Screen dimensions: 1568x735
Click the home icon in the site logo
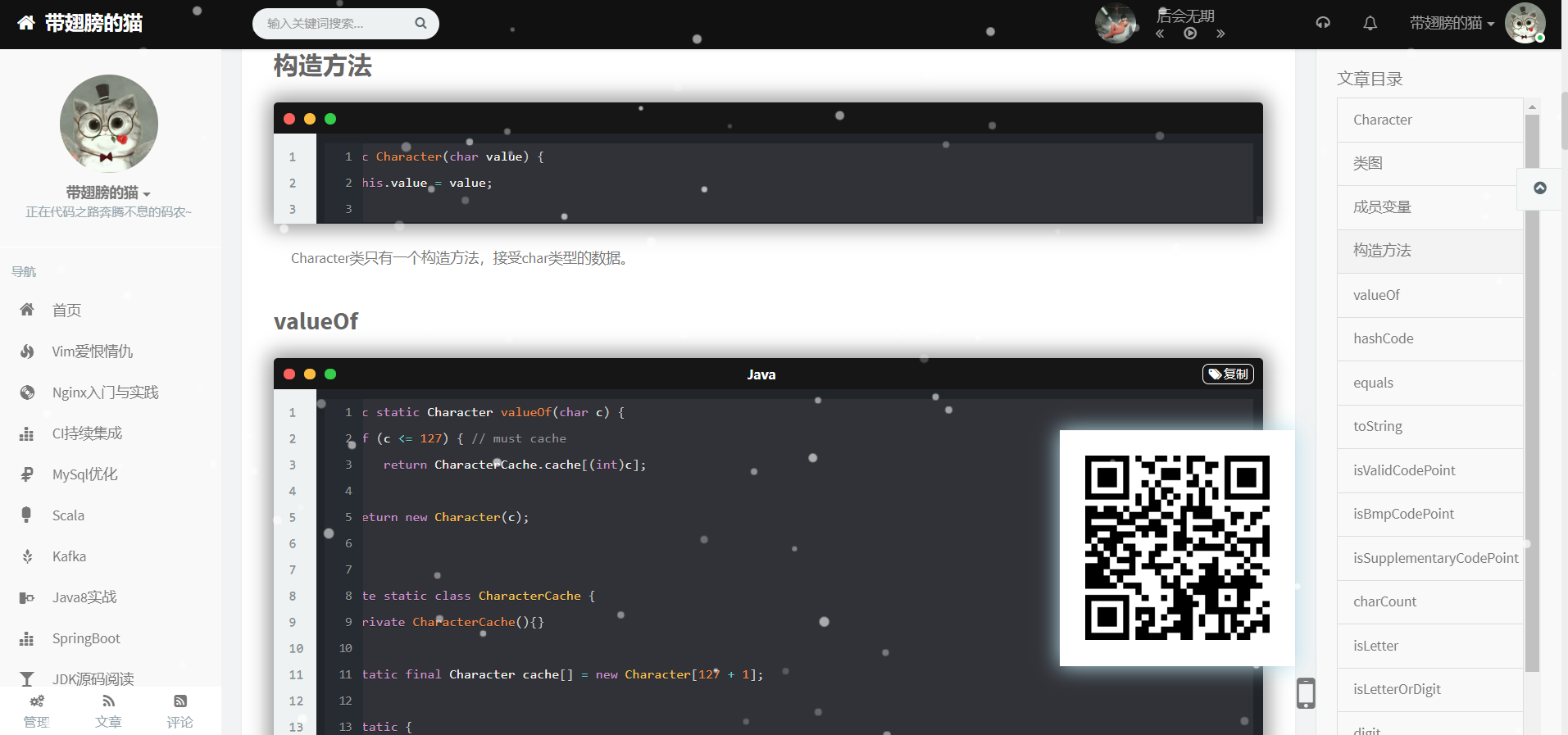(26, 23)
